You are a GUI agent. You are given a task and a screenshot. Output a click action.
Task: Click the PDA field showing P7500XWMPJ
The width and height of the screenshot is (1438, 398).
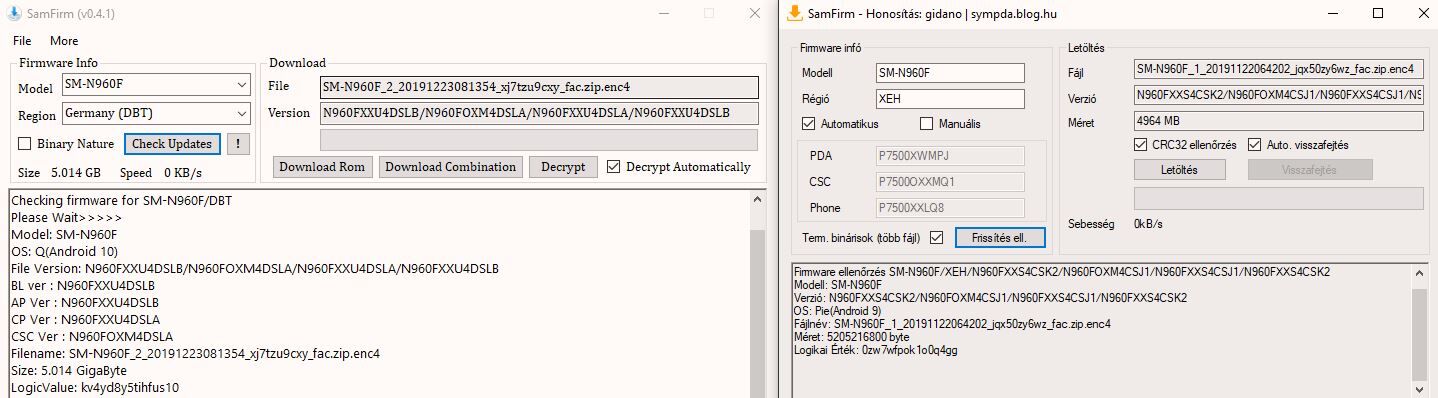click(950, 155)
